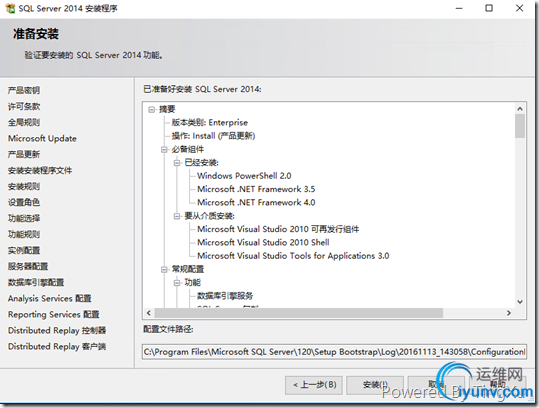Click the horizontal scroll-right arrow
The height and width of the screenshot is (408, 539).
[x=509, y=313]
